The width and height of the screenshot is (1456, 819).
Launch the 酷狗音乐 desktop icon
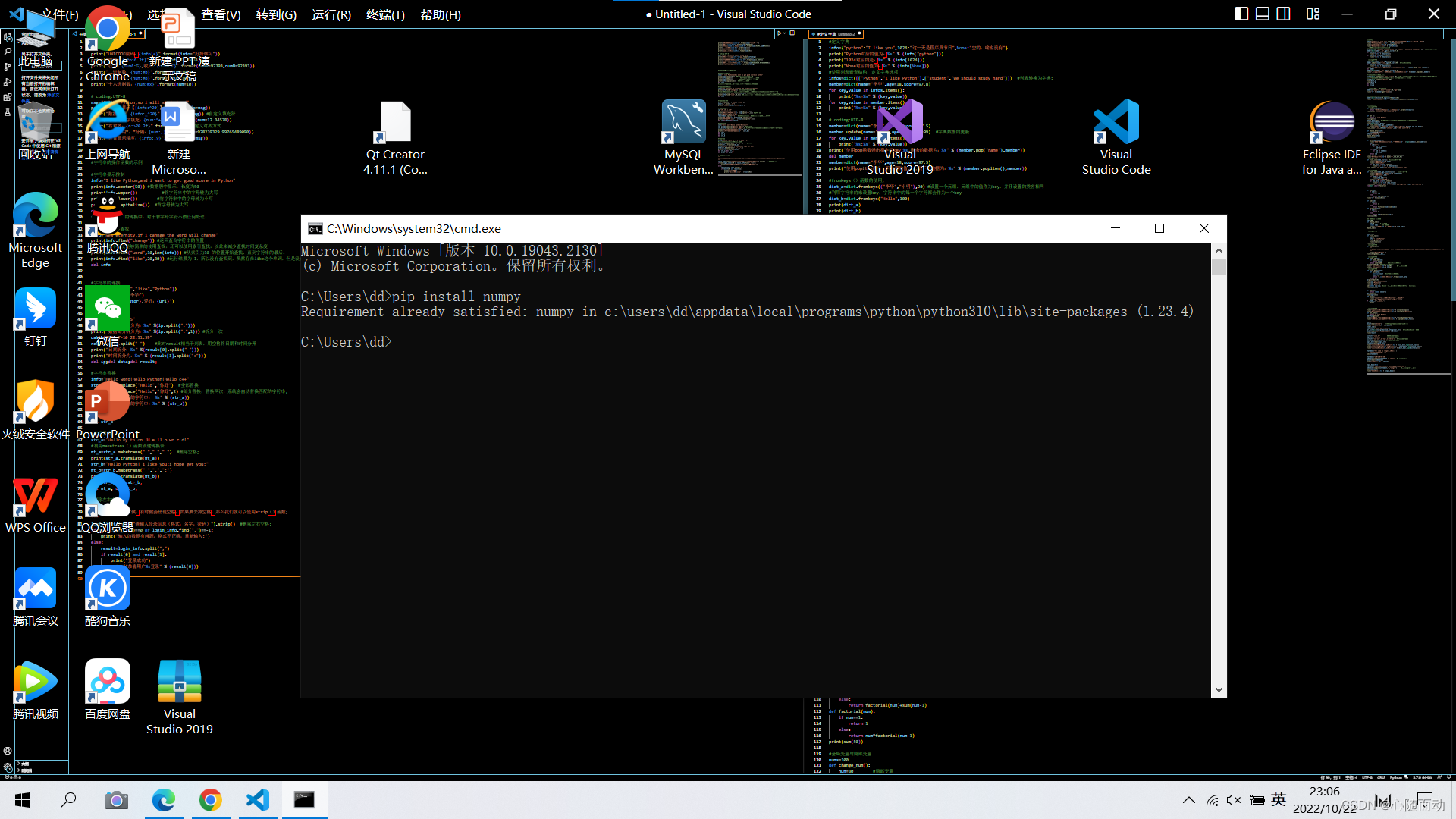click(108, 589)
